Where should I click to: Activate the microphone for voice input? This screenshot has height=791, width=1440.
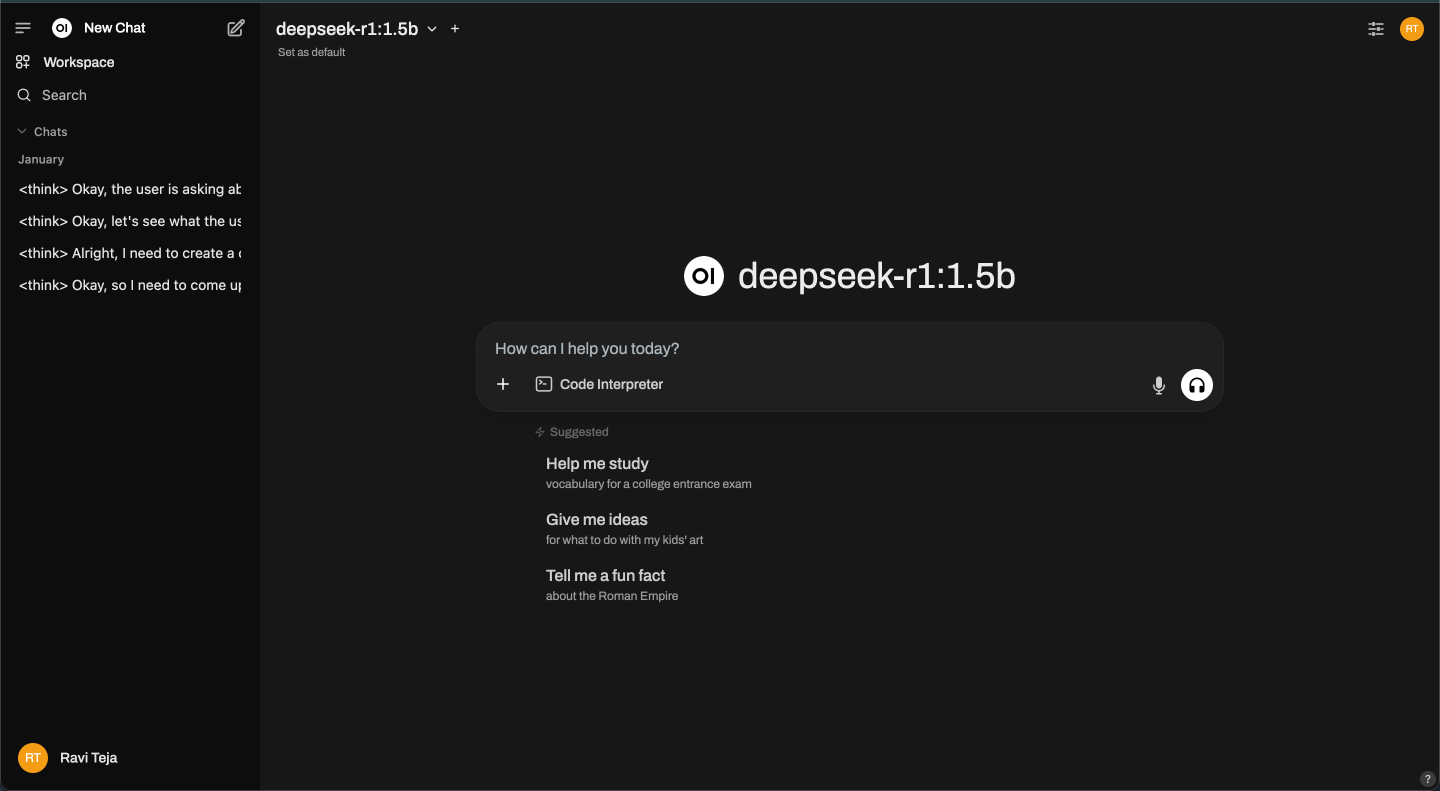pos(1158,384)
